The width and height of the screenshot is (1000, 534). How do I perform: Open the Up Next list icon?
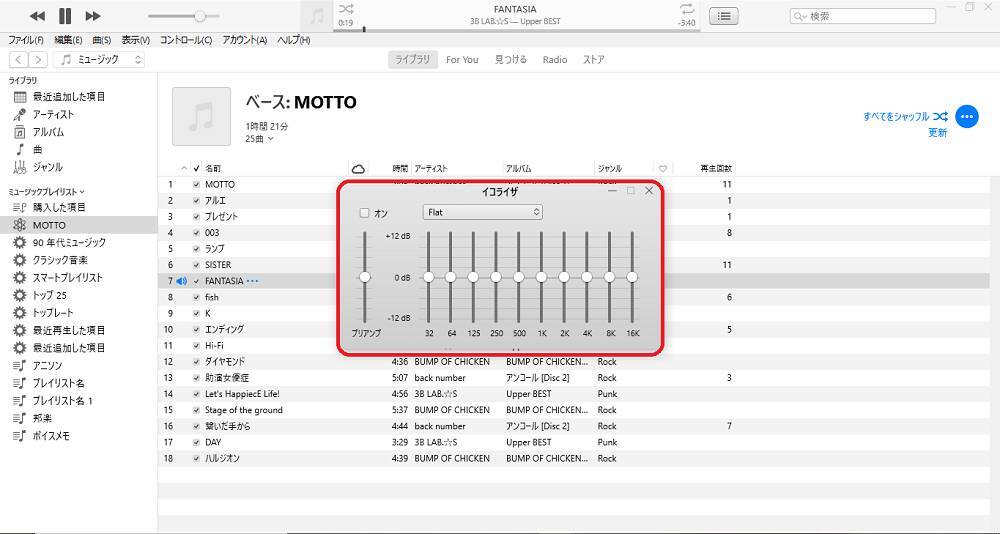(x=724, y=16)
